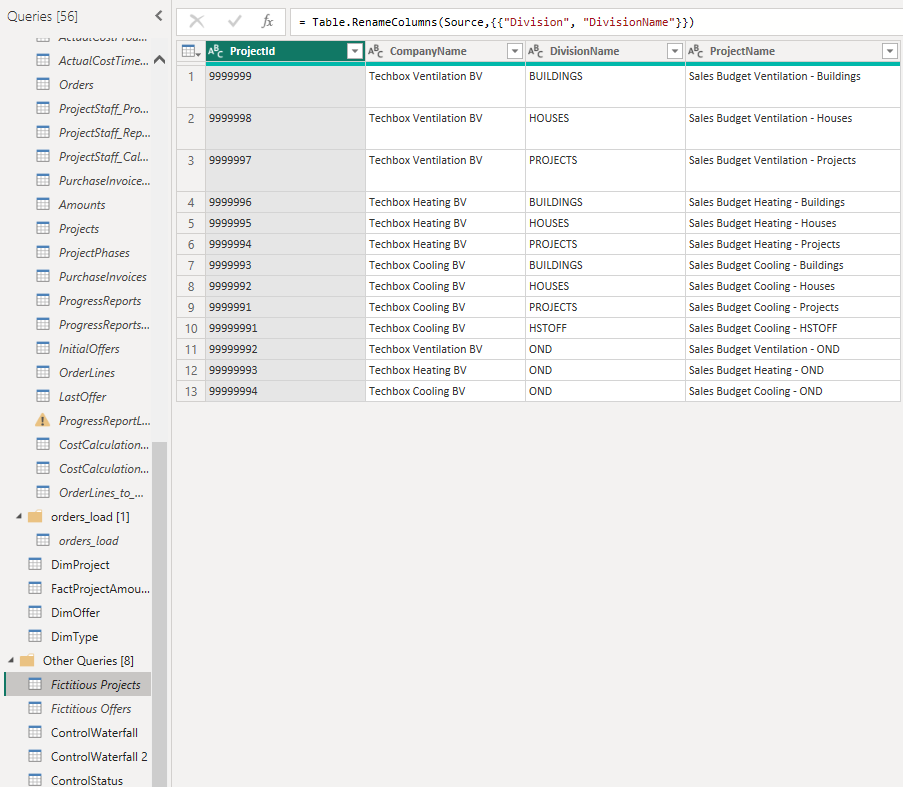This screenshot has width=903, height=787.
Task: Select row number 13 in the grid
Action: pos(191,391)
